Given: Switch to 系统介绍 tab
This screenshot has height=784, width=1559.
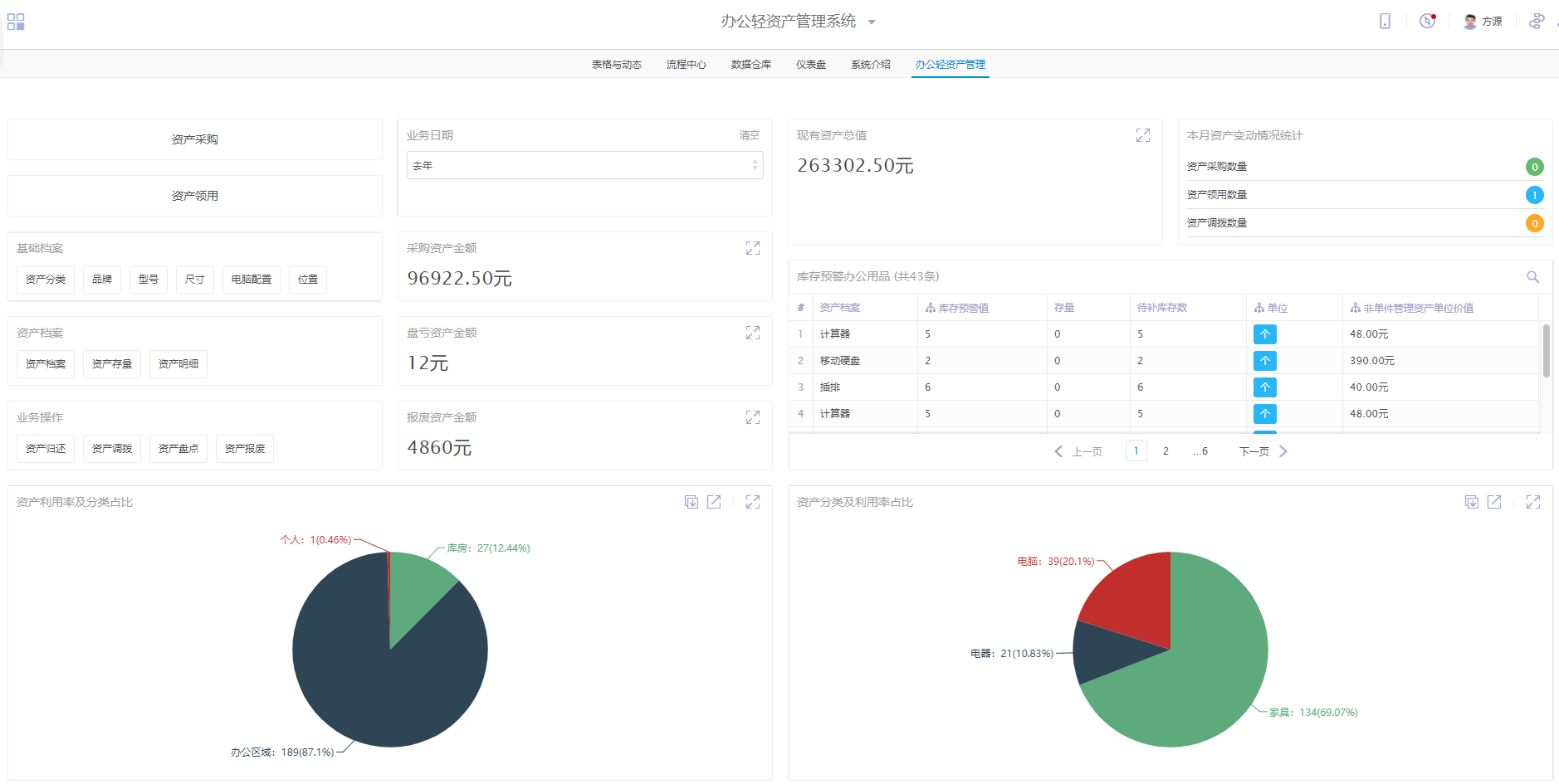Looking at the screenshot, I should point(871,65).
